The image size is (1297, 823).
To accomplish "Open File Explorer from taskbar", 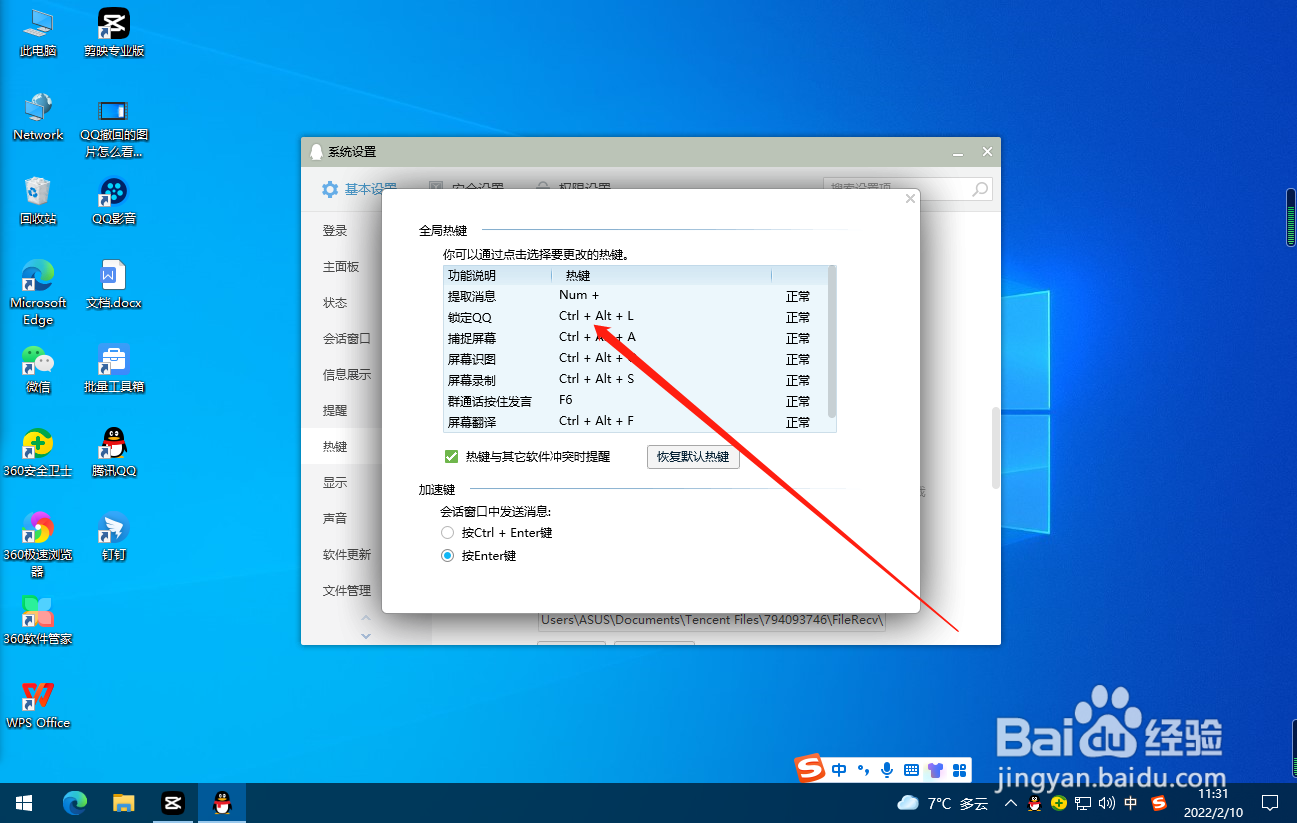I will 123,802.
